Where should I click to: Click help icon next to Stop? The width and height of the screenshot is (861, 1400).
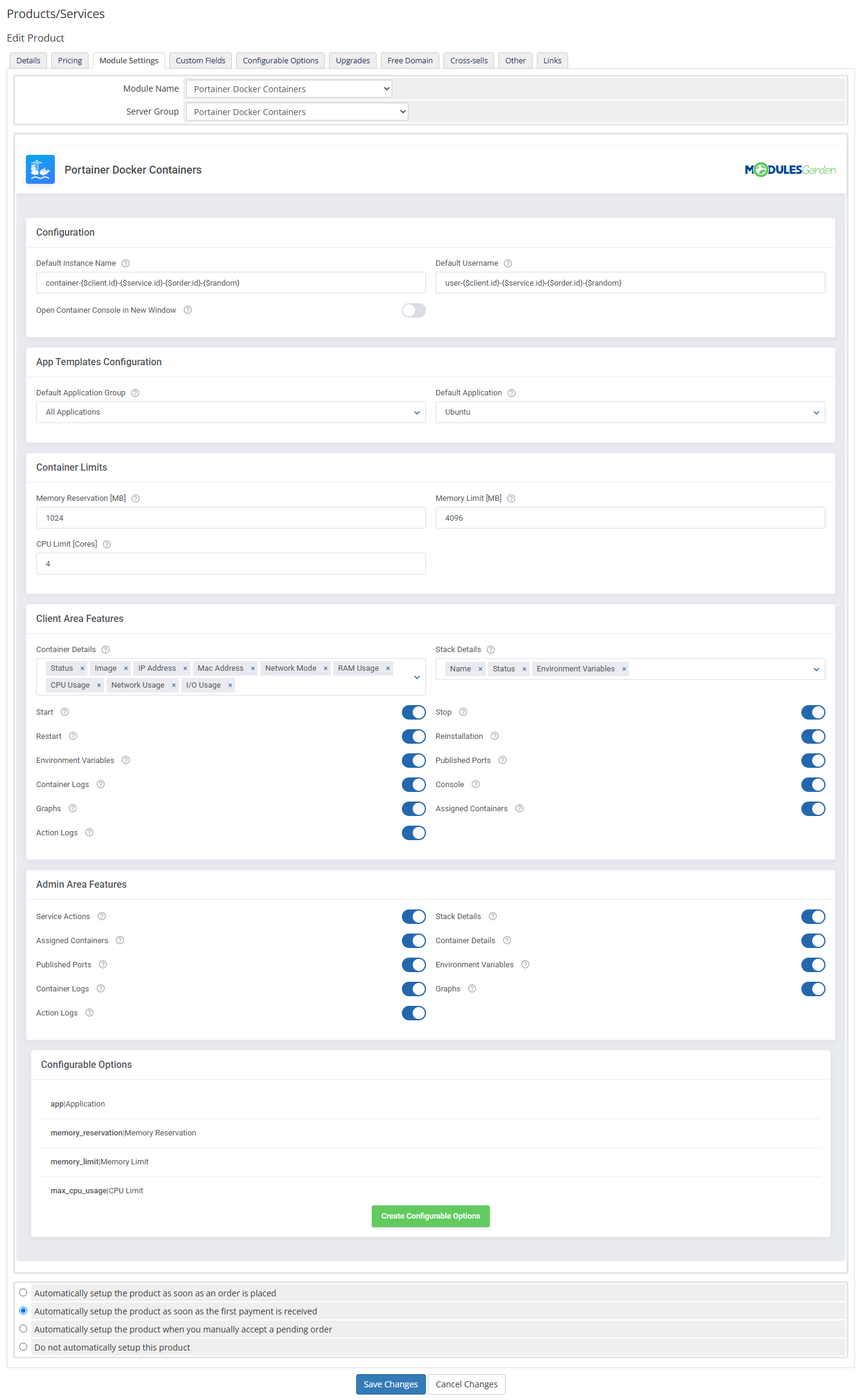[x=463, y=712]
